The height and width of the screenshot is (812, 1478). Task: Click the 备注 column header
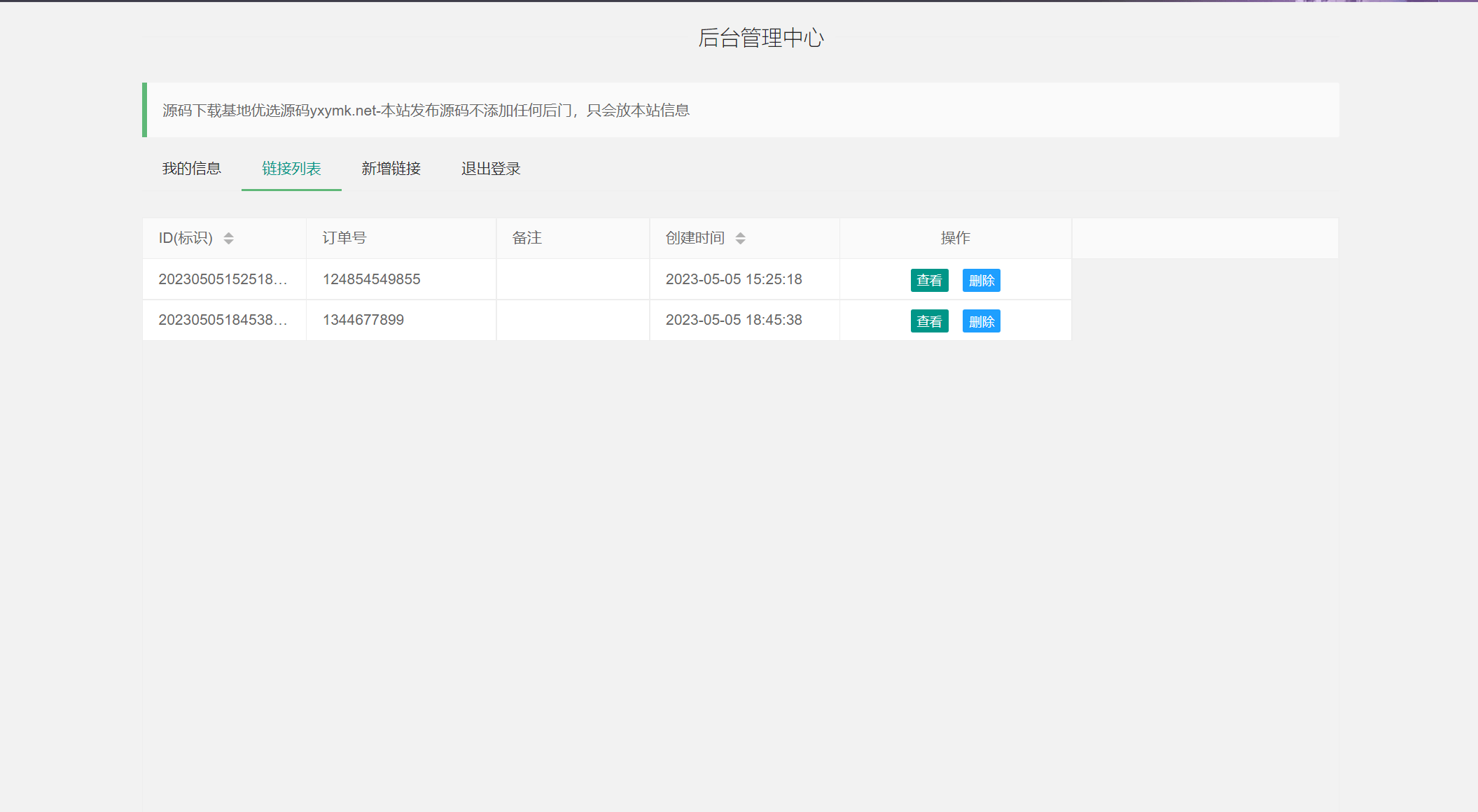click(527, 238)
